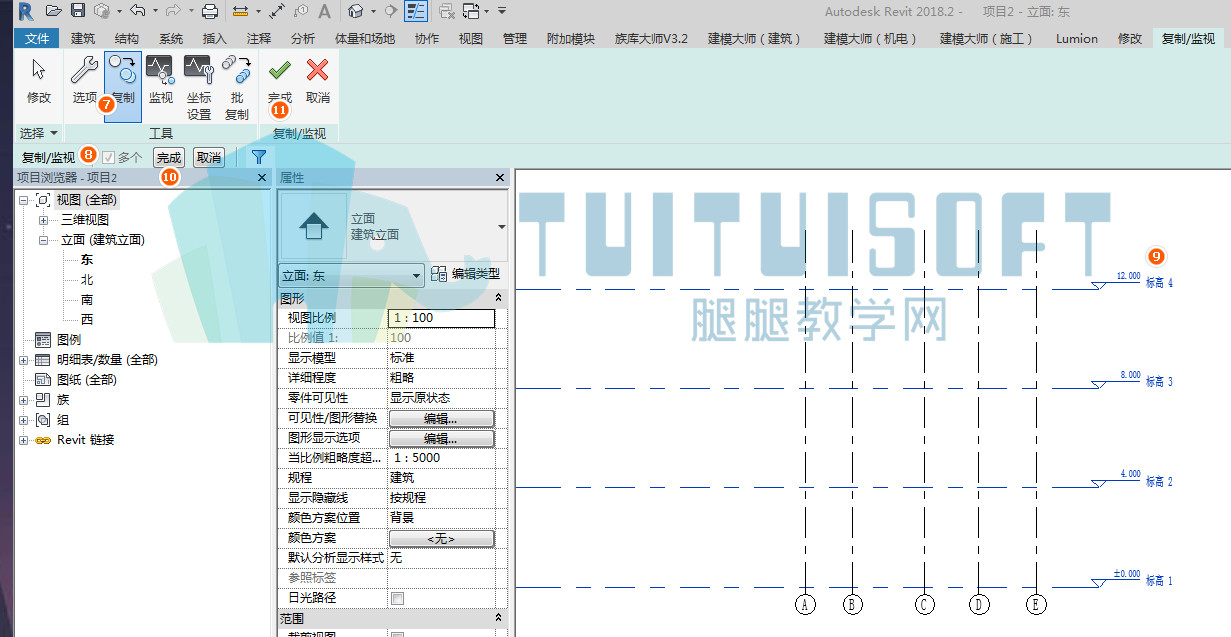Select the Modify arrow tool
Viewport: 1231px width, 637px height.
[39, 81]
